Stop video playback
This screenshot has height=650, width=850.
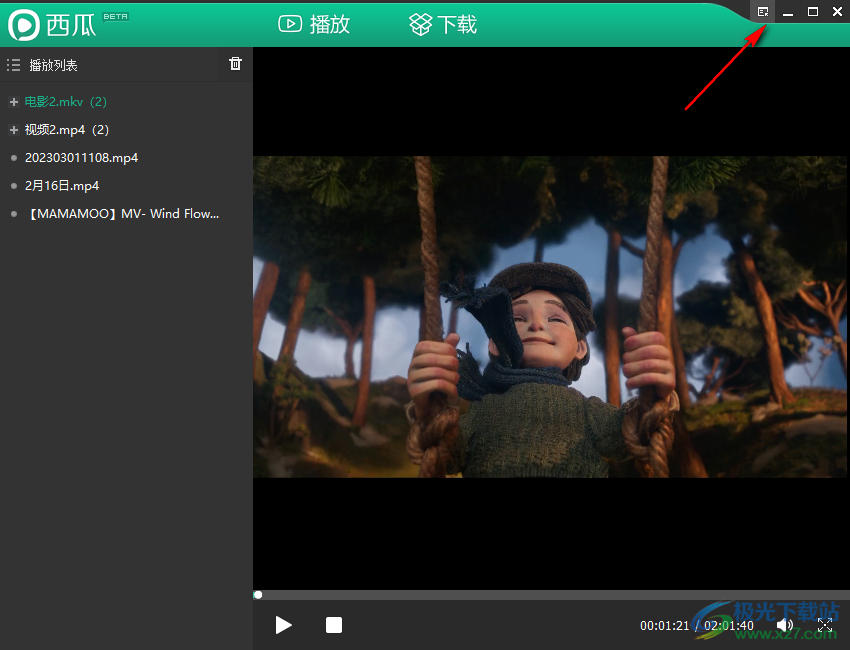click(334, 625)
